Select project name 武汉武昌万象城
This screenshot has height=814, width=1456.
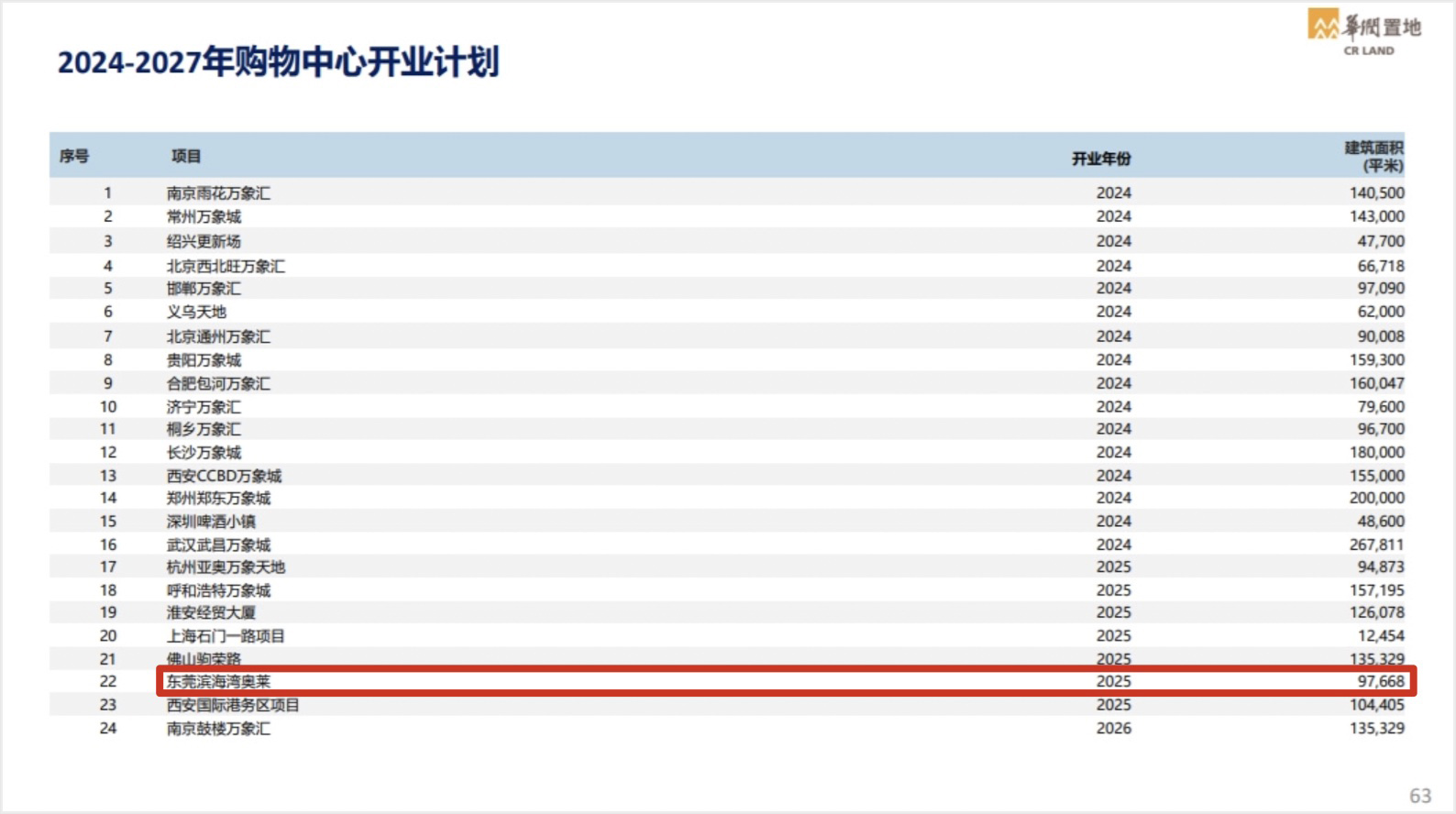[x=218, y=544]
